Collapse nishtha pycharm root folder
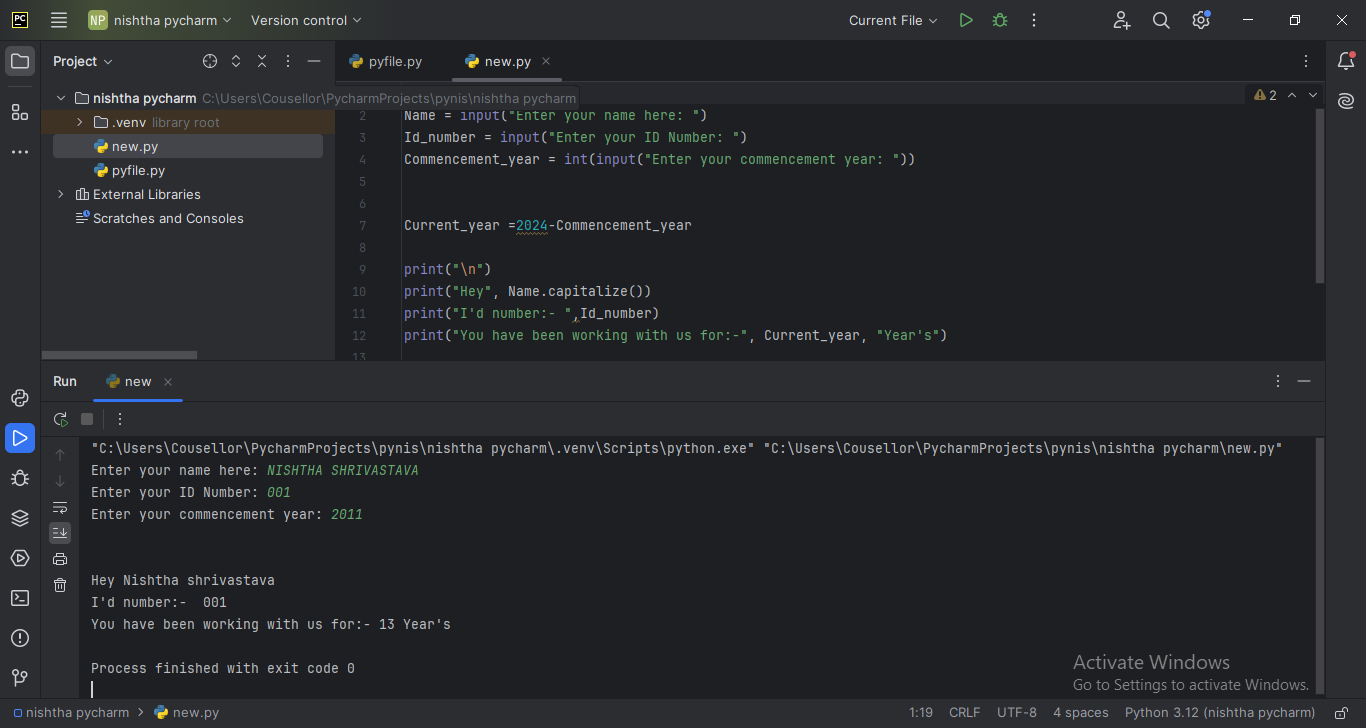This screenshot has width=1366, height=728. (x=61, y=98)
